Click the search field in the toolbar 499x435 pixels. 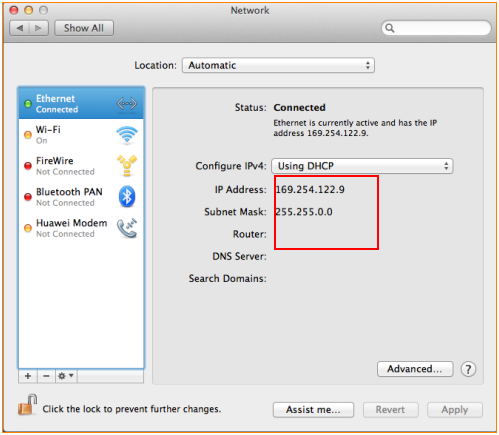coord(436,28)
